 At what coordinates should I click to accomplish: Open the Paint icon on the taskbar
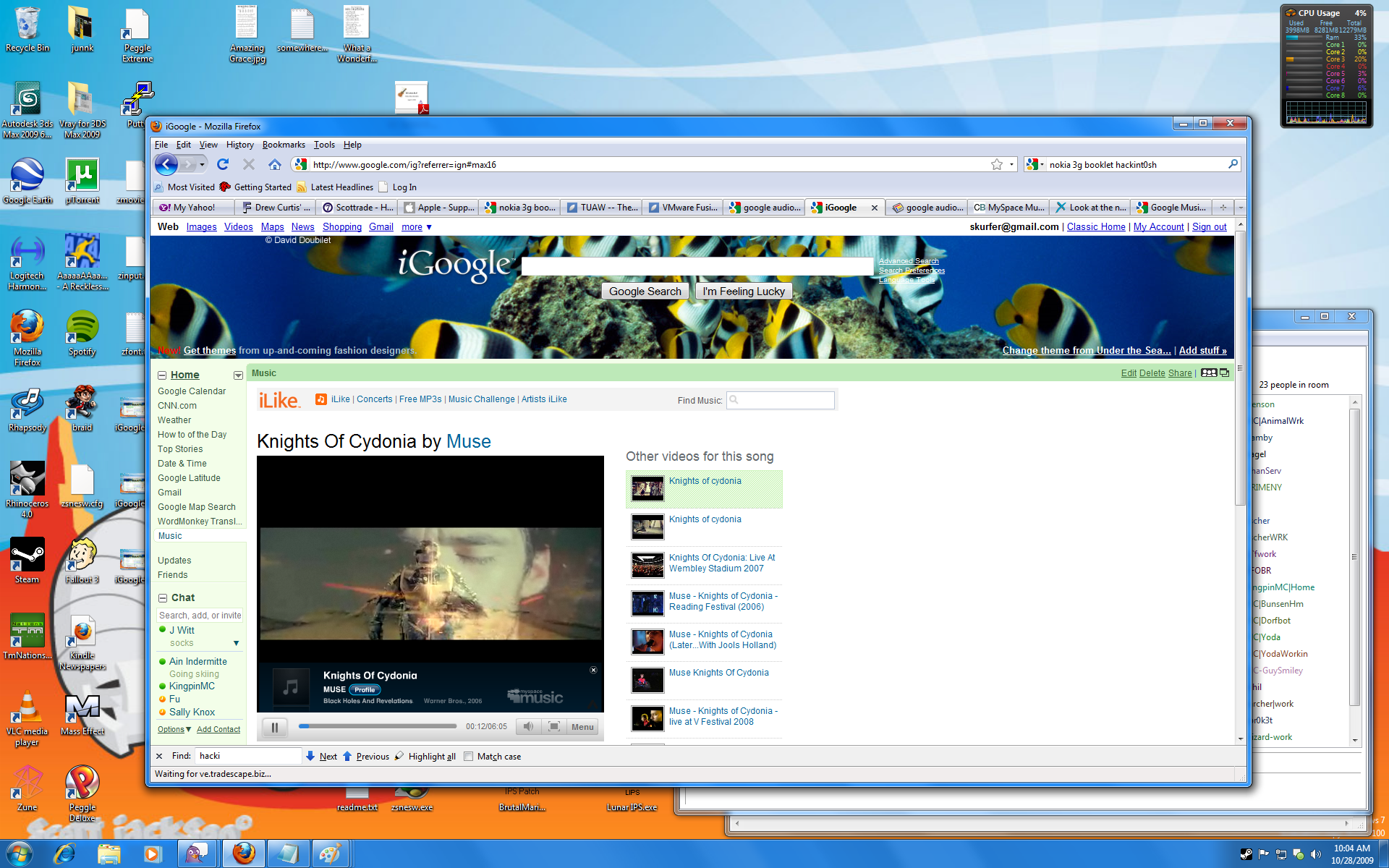[330, 854]
